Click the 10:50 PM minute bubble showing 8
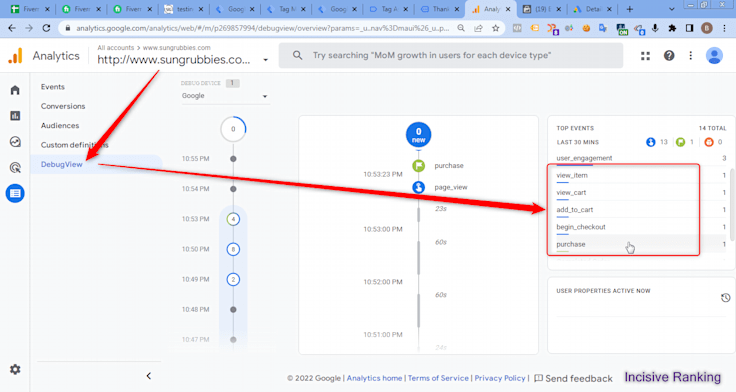The width and height of the screenshot is (736, 392). 233,249
